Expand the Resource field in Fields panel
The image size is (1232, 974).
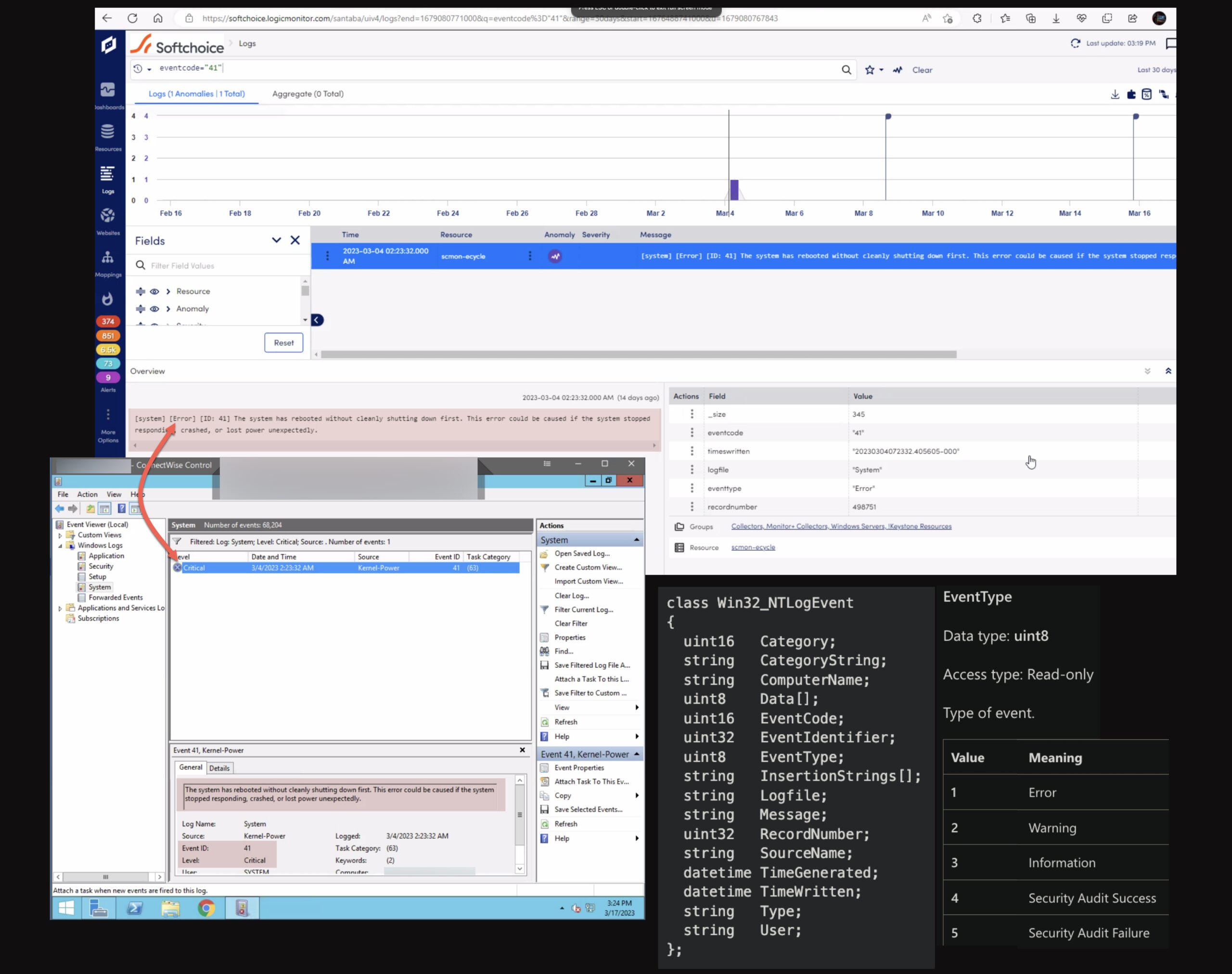pos(168,291)
